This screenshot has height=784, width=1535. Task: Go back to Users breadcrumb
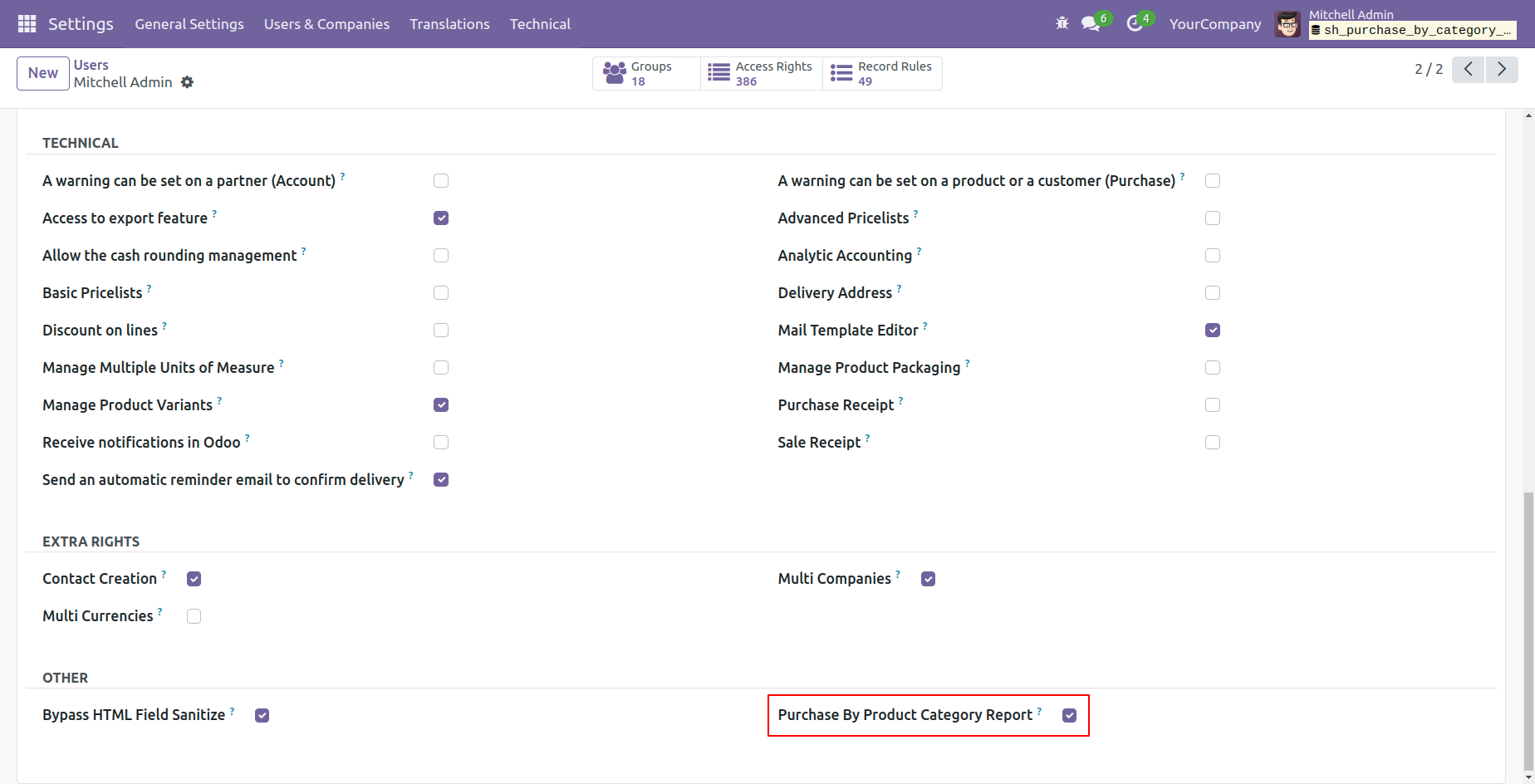[x=91, y=65]
